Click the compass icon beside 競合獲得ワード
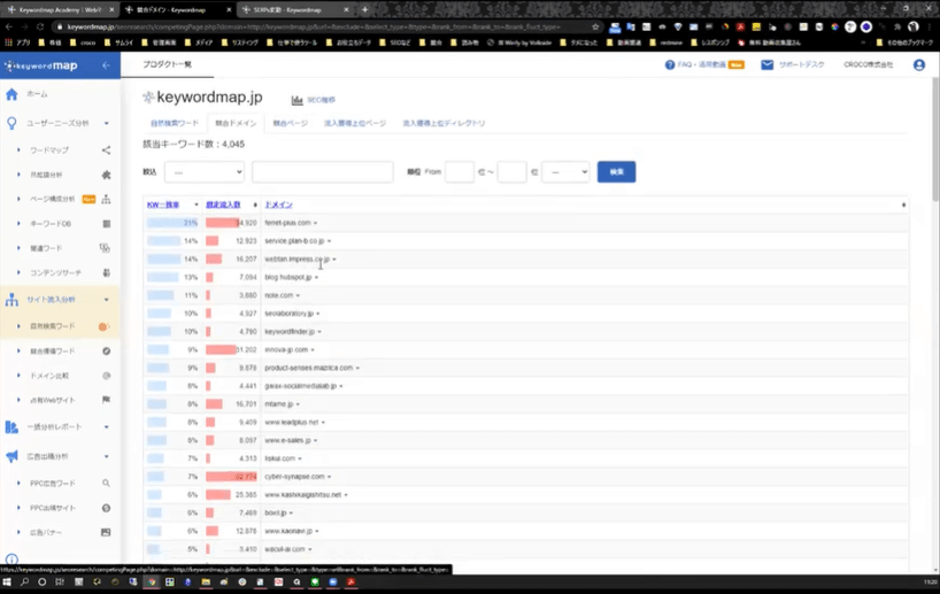Image resolution: width=941 pixels, height=595 pixels. tap(106, 351)
